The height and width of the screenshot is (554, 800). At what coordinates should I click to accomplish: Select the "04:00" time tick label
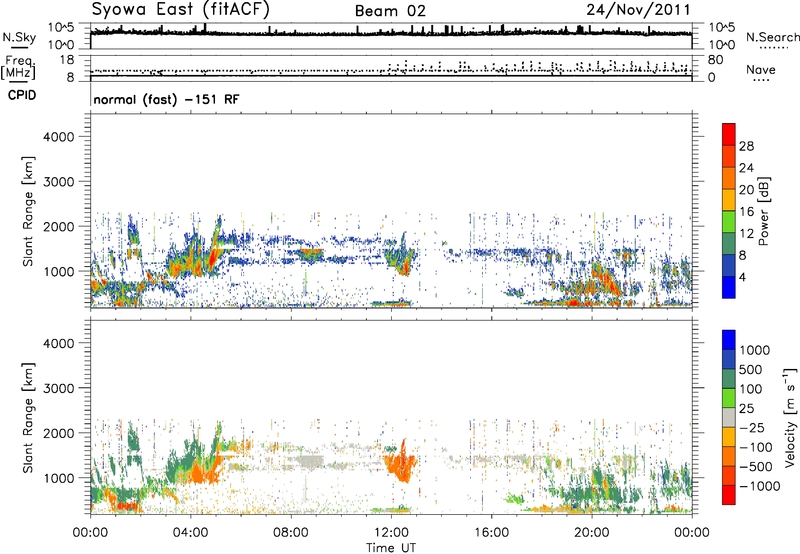[190, 533]
